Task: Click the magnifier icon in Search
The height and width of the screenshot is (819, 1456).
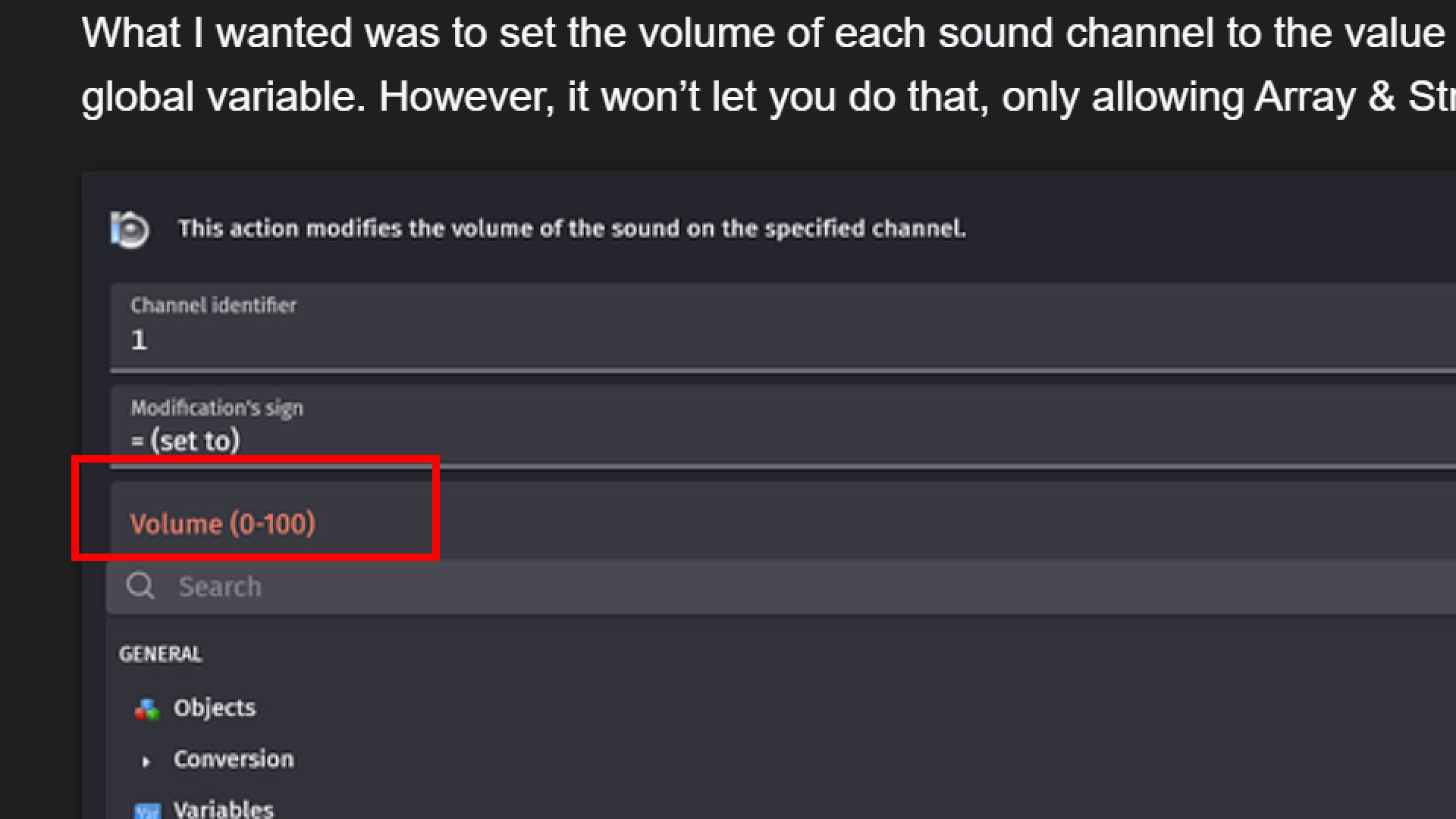Action: [x=140, y=586]
